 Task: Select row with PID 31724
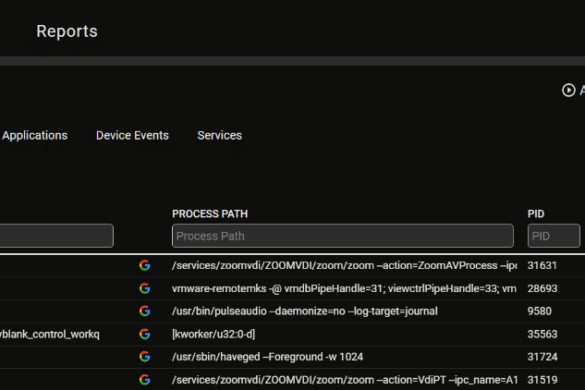(292, 357)
